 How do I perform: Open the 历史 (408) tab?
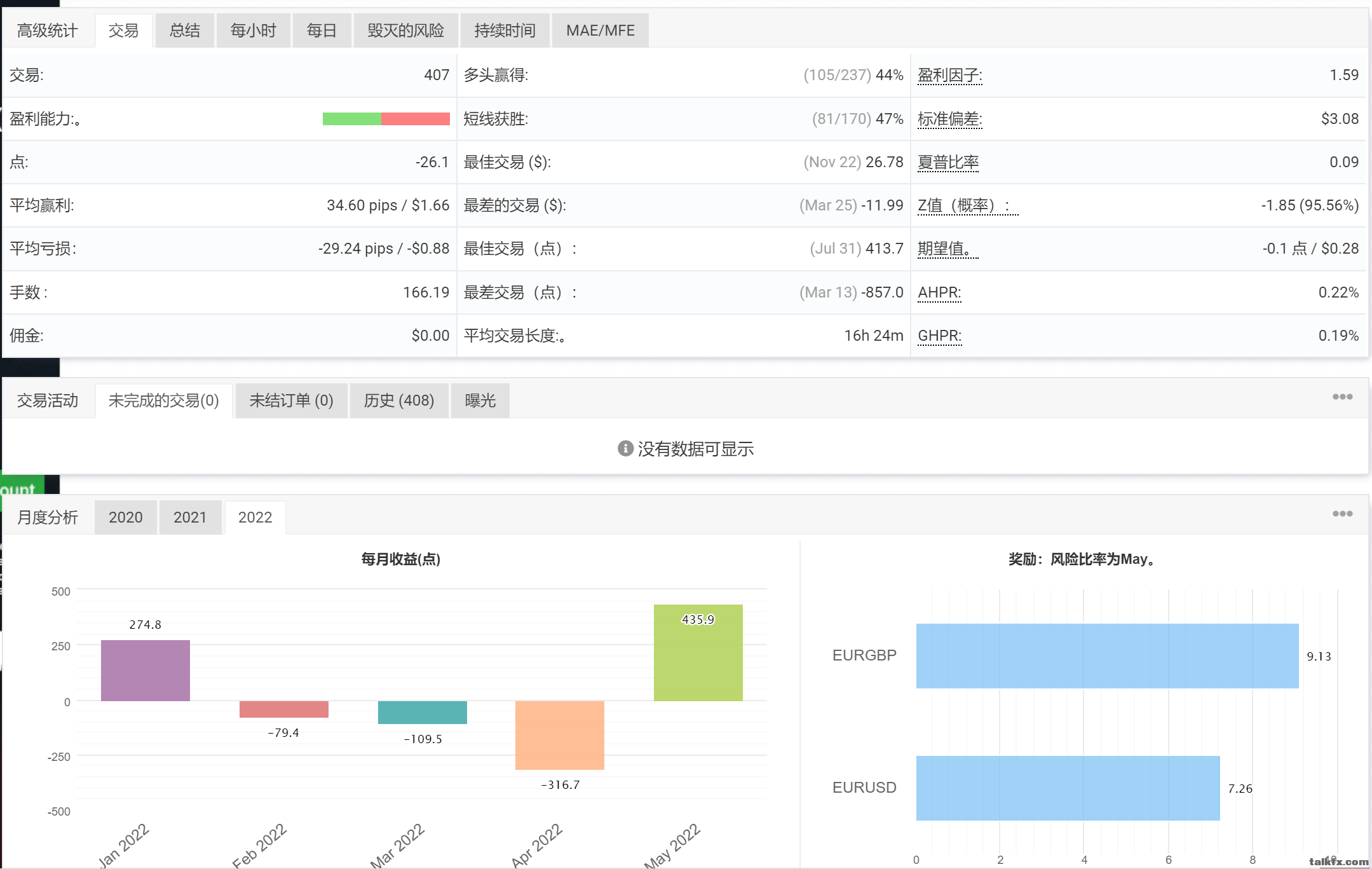[399, 400]
